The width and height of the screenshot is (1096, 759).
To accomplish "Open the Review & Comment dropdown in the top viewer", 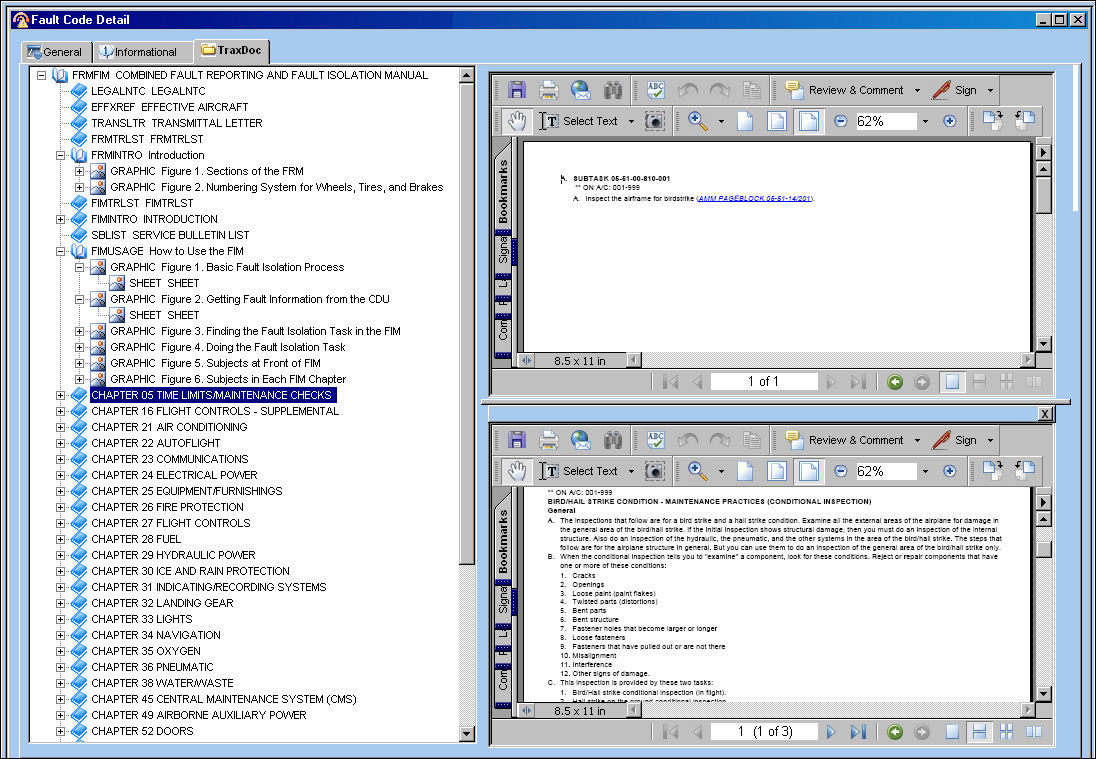I will point(918,90).
